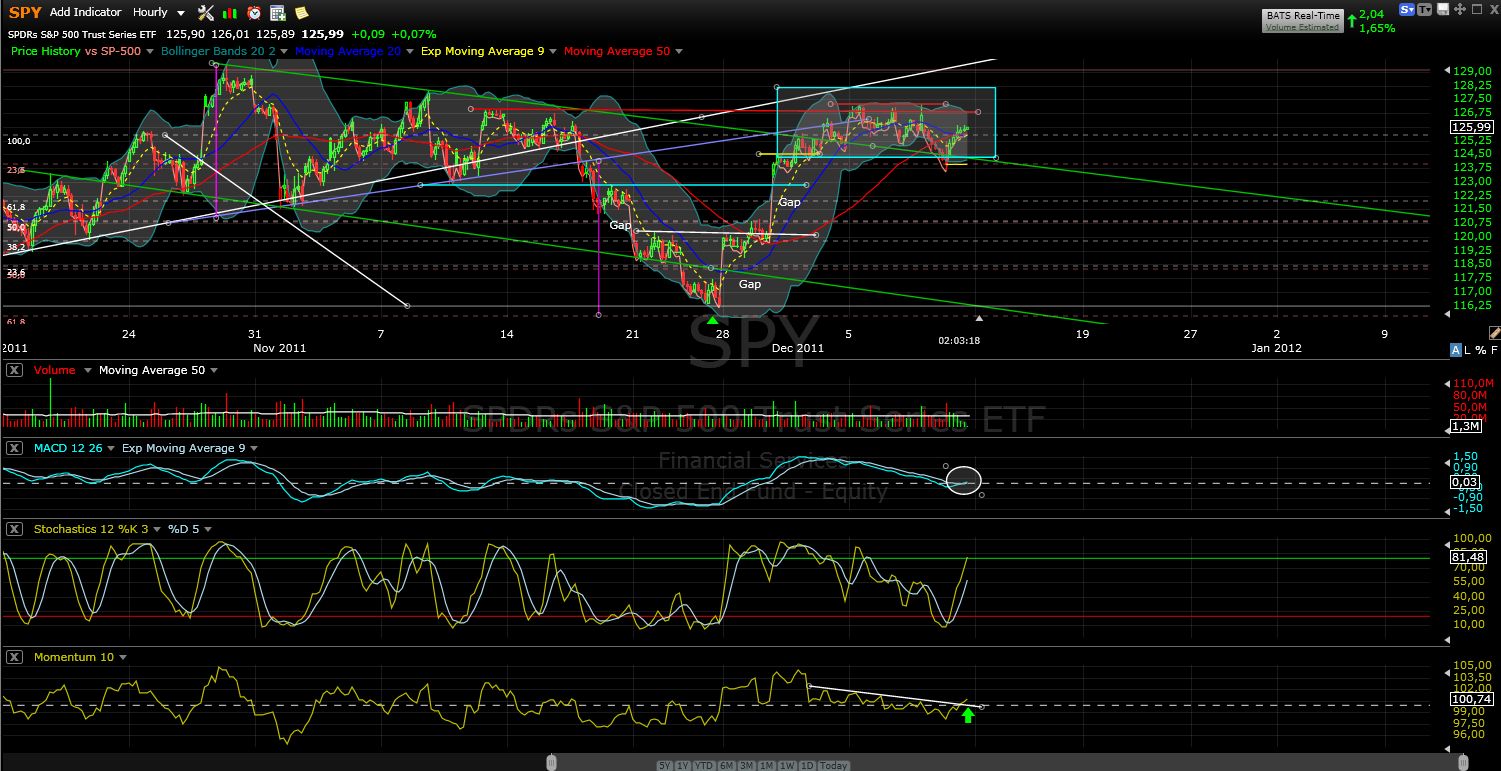Click the orange SPY ticker symbol
1501x771 pixels.
coord(25,13)
